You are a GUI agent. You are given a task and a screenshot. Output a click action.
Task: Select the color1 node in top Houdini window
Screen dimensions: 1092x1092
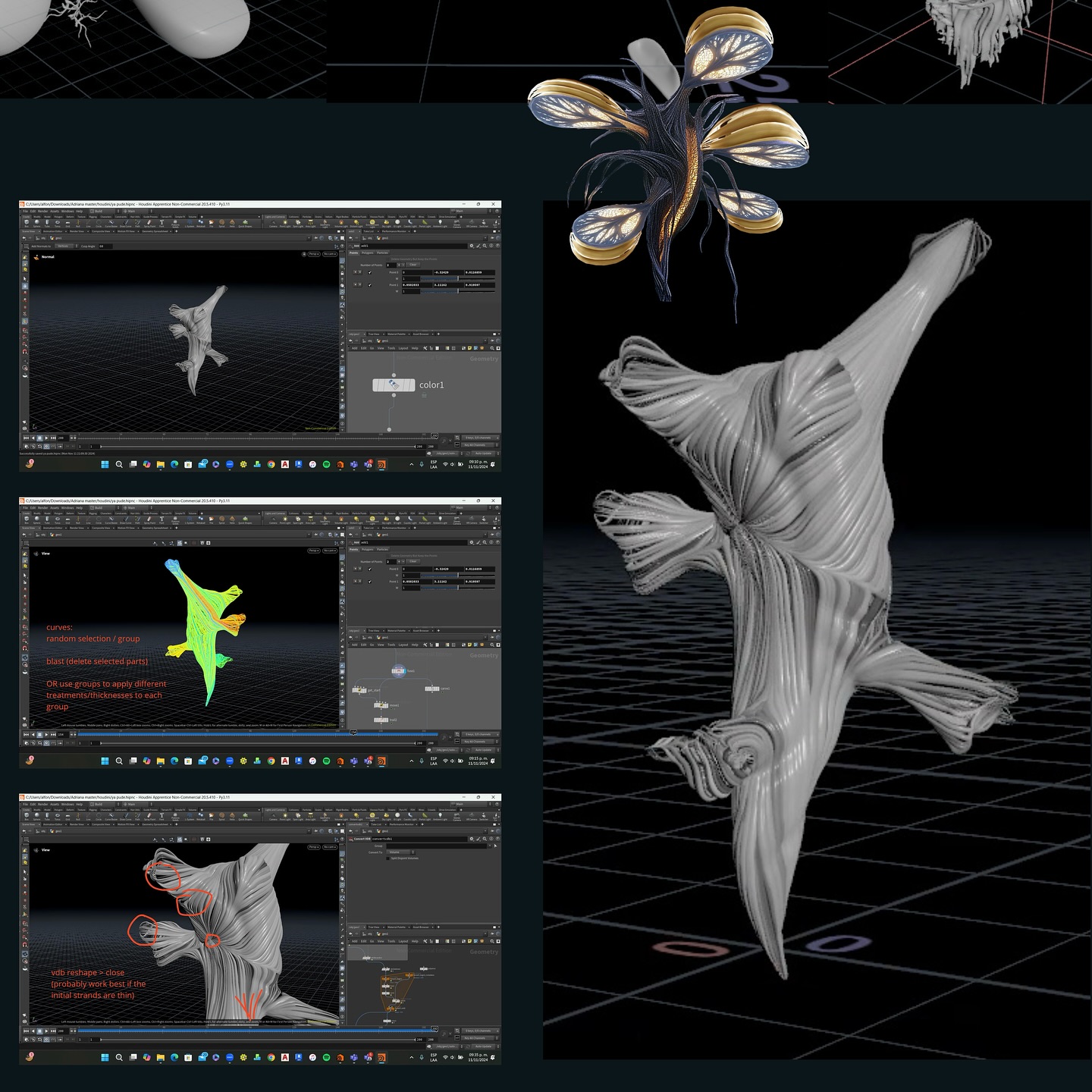point(394,385)
